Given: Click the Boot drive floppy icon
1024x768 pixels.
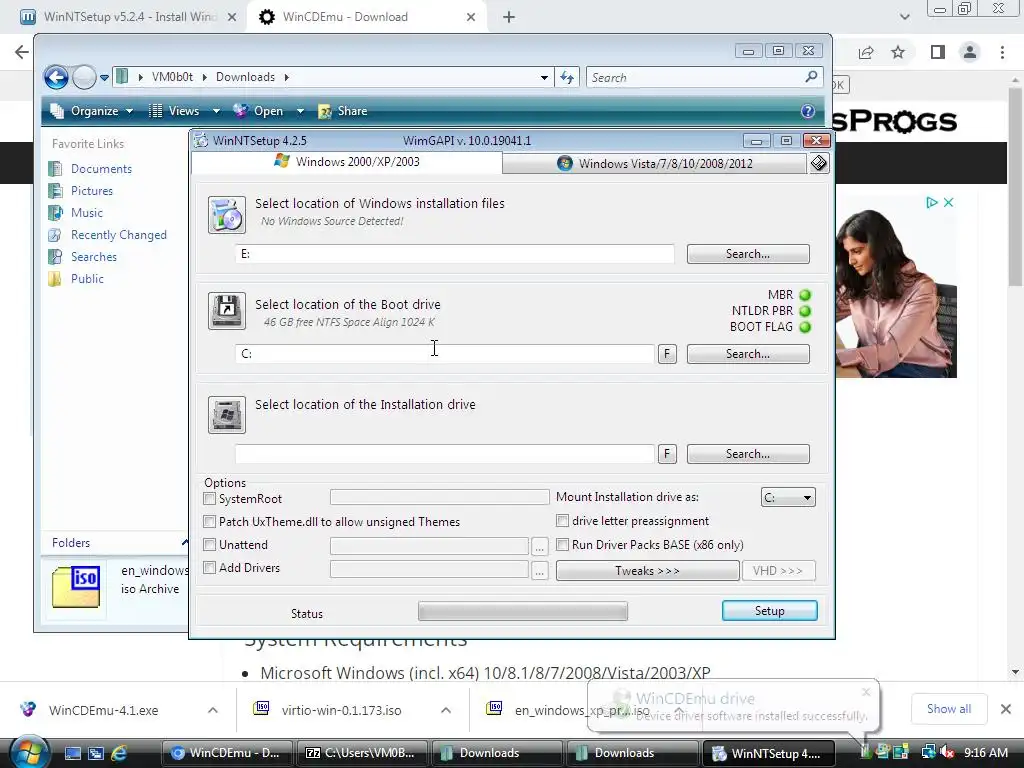Looking at the screenshot, I should coord(227,311).
